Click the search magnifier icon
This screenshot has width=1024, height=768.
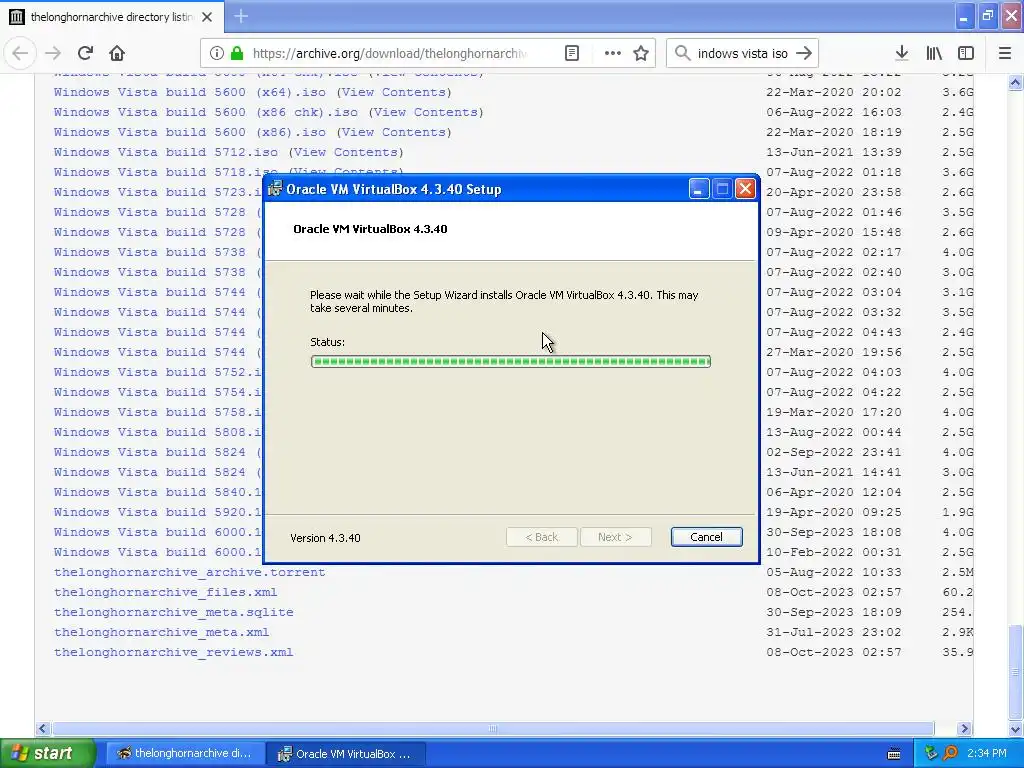pos(682,53)
